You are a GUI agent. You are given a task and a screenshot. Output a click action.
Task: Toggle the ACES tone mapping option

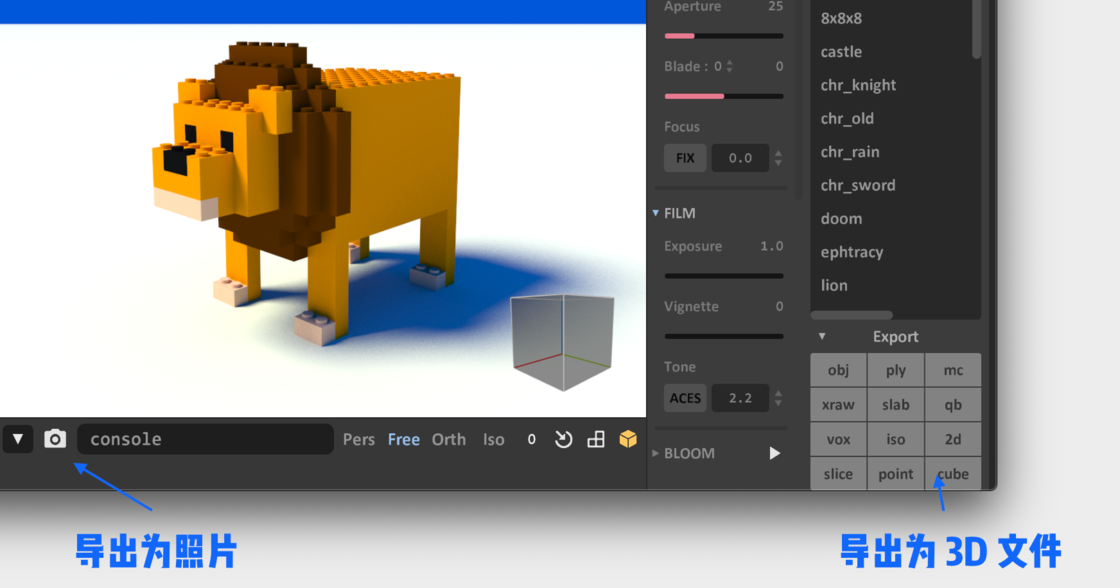[685, 397]
